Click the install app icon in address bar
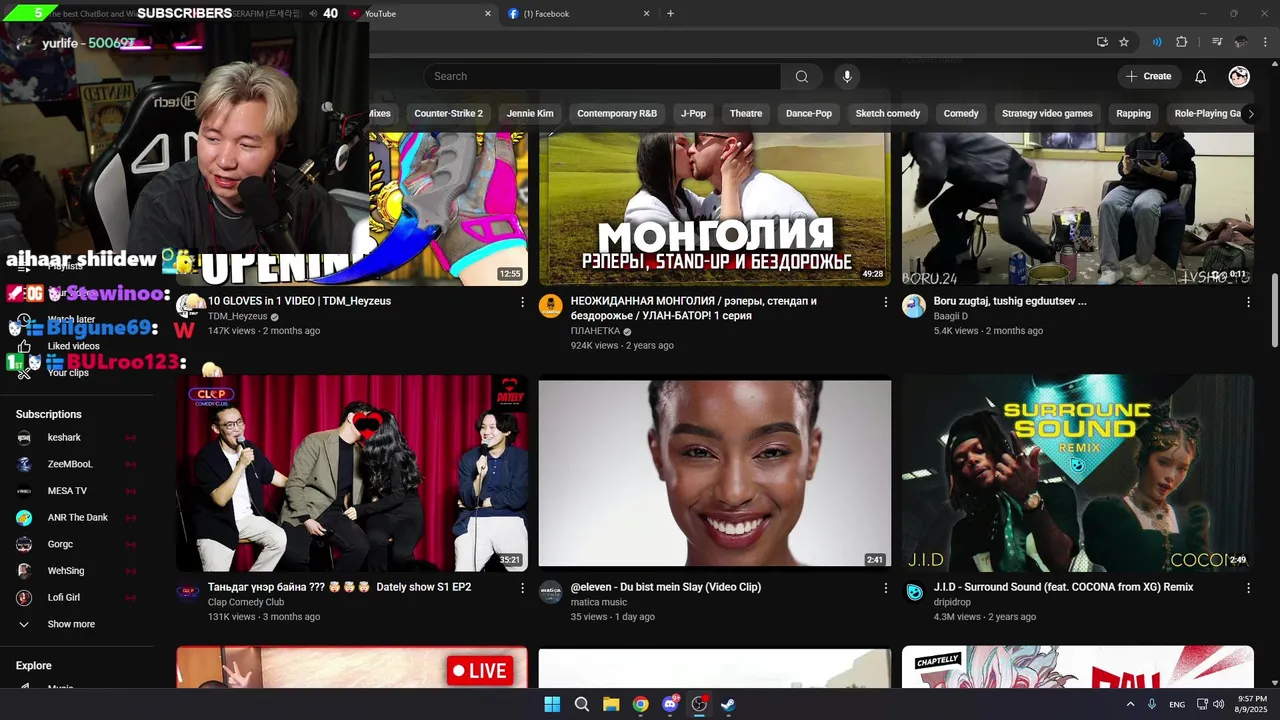The height and width of the screenshot is (720, 1280). point(1102,42)
